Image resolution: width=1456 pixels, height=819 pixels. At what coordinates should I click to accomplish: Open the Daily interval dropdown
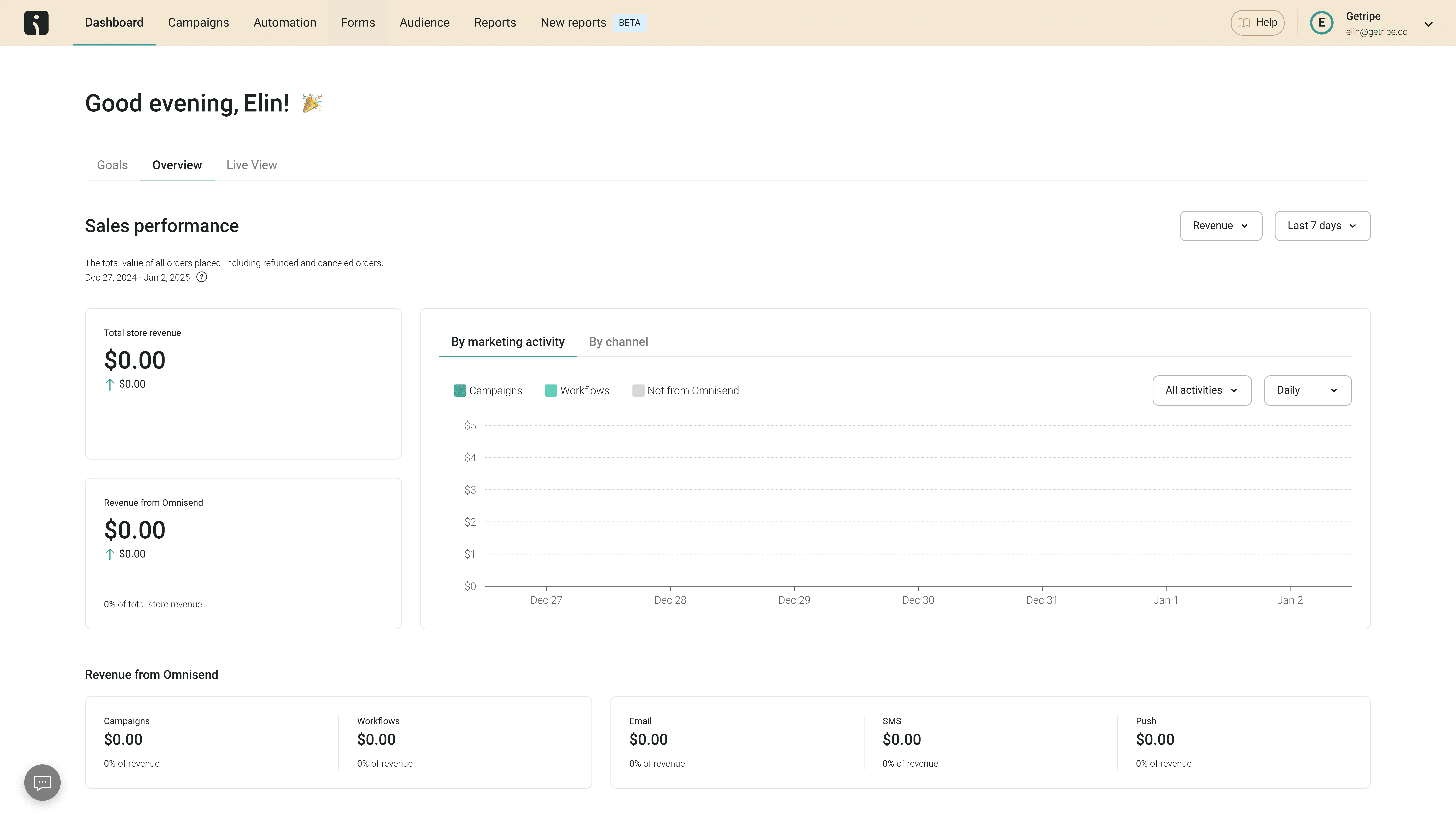[x=1308, y=391]
